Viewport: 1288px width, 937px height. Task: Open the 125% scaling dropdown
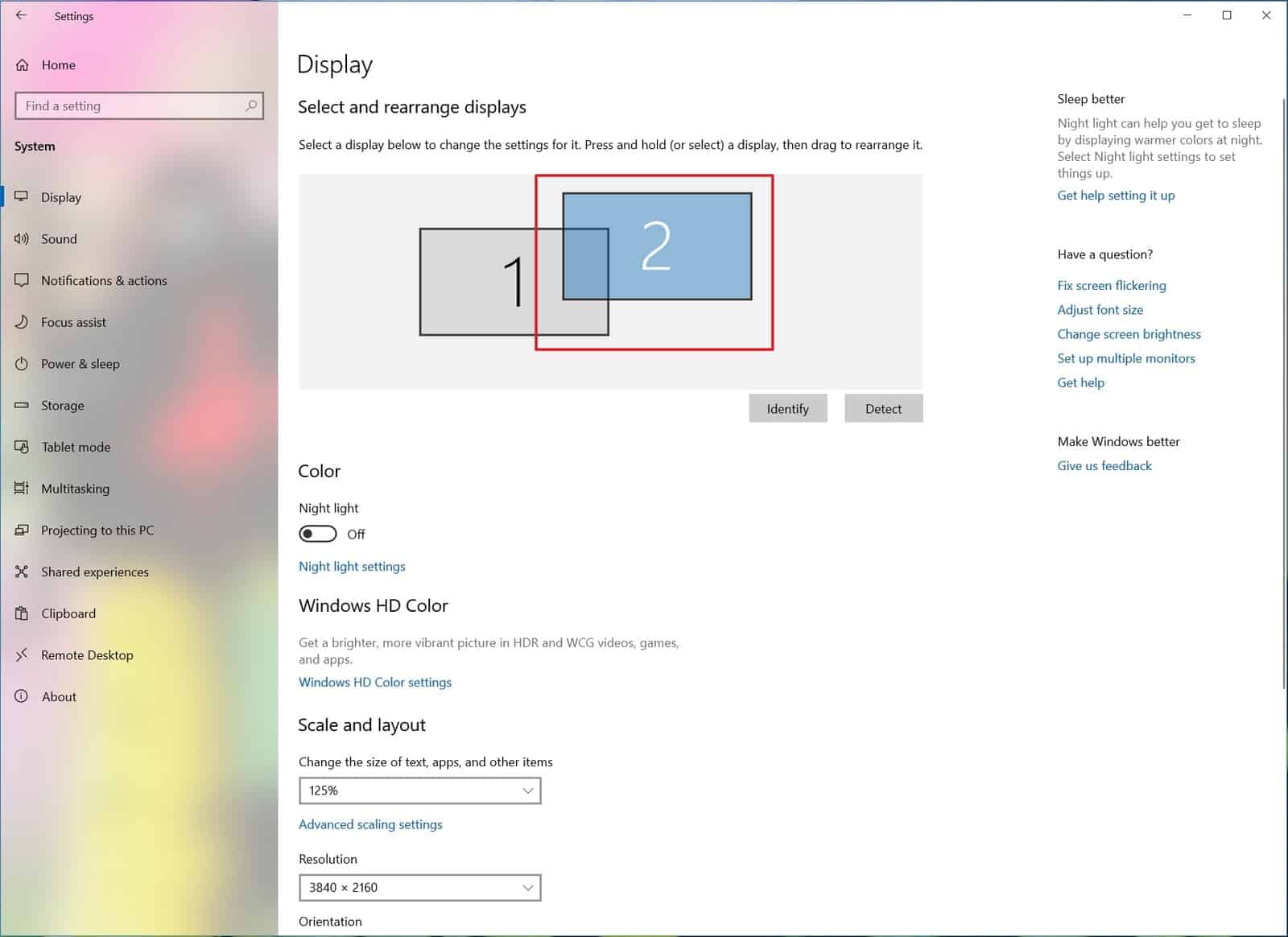click(x=419, y=790)
